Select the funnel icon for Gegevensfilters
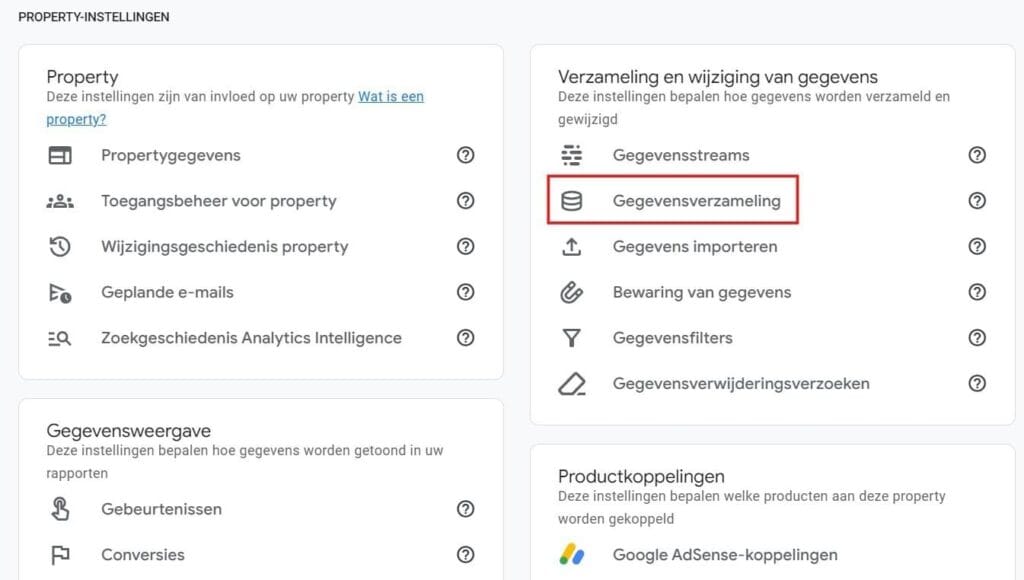The width and height of the screenshot is (1024, 580). tap(571, 338)
